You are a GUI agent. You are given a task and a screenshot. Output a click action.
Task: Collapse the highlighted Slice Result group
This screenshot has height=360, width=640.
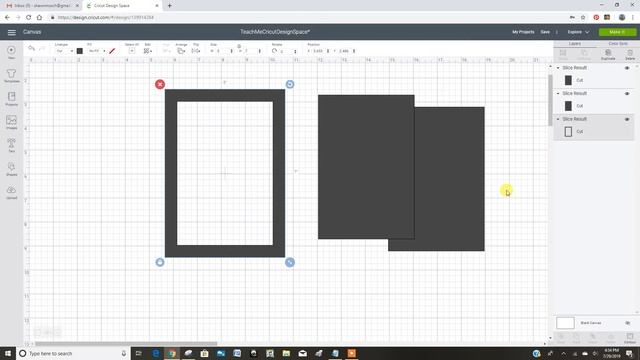point(558,119)
